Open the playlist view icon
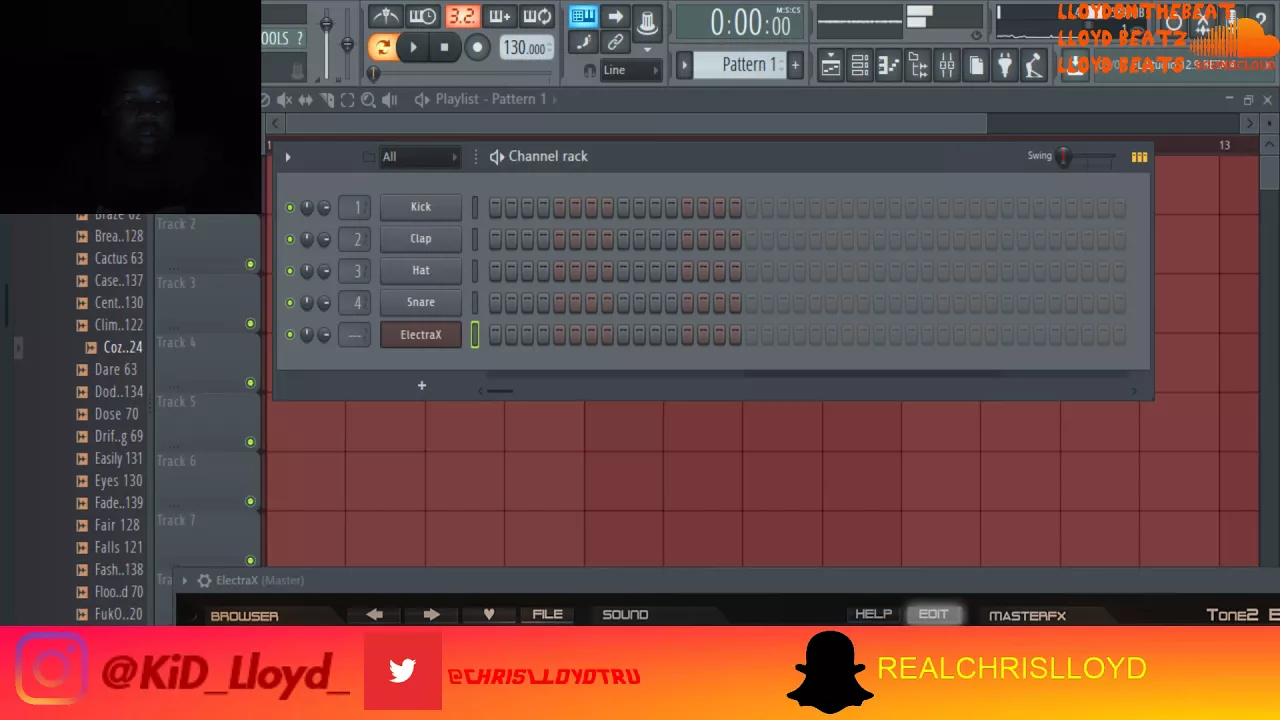This screenshot has width=1280, height=720. tap(830, 65)
